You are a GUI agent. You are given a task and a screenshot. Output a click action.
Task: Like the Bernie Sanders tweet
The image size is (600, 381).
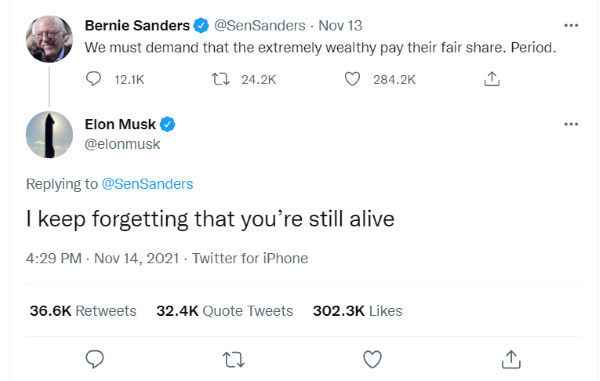point(352,79)
